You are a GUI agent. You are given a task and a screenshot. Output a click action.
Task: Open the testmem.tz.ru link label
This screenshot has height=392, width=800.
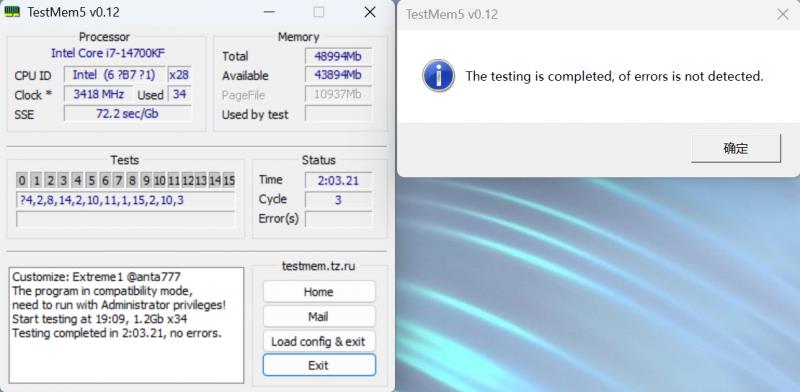pyautogui.click(x=319, y=266)
